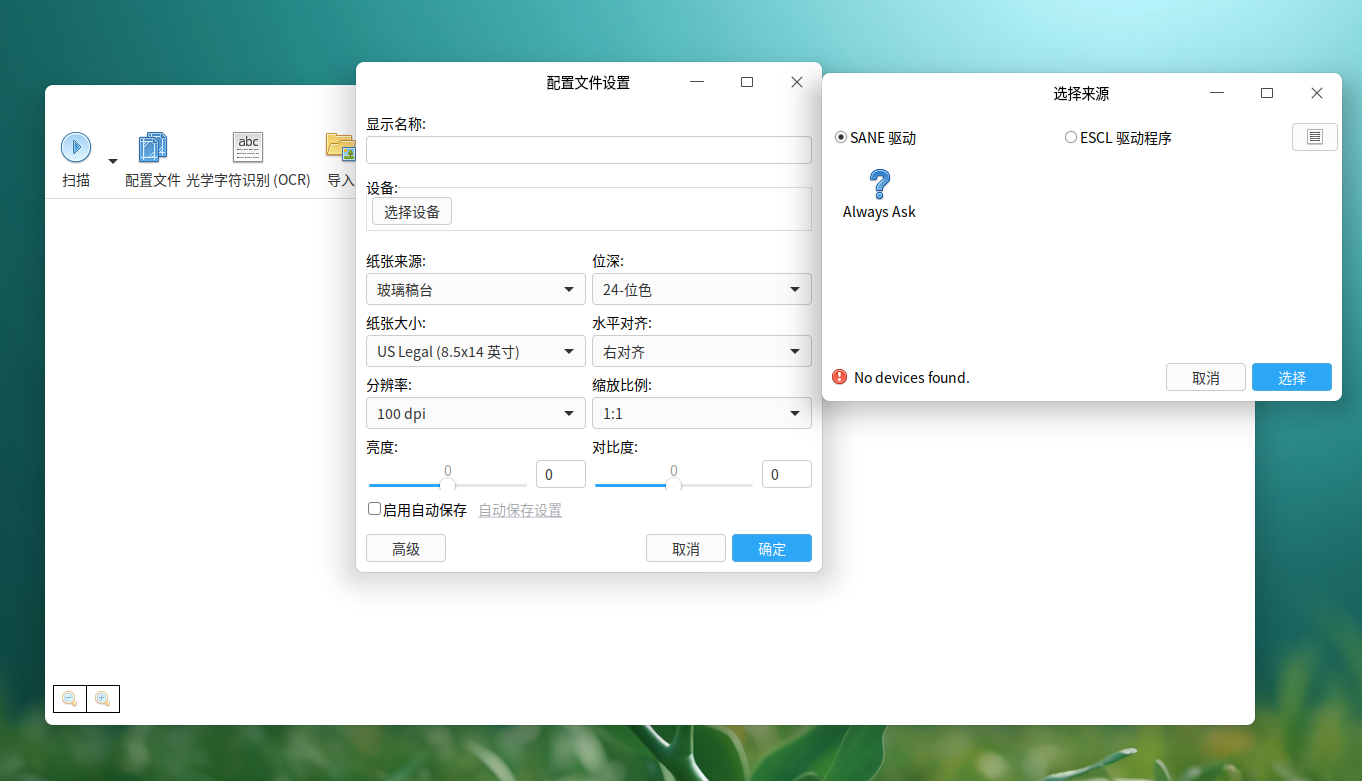Close the 选择来源 window

[1317, 93]
